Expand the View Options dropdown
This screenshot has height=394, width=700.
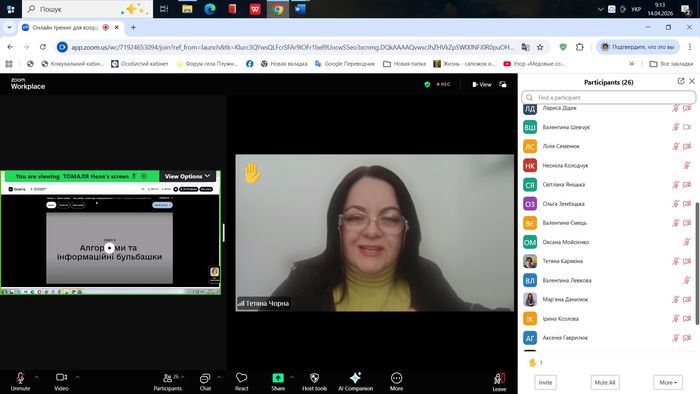(188, 176)
